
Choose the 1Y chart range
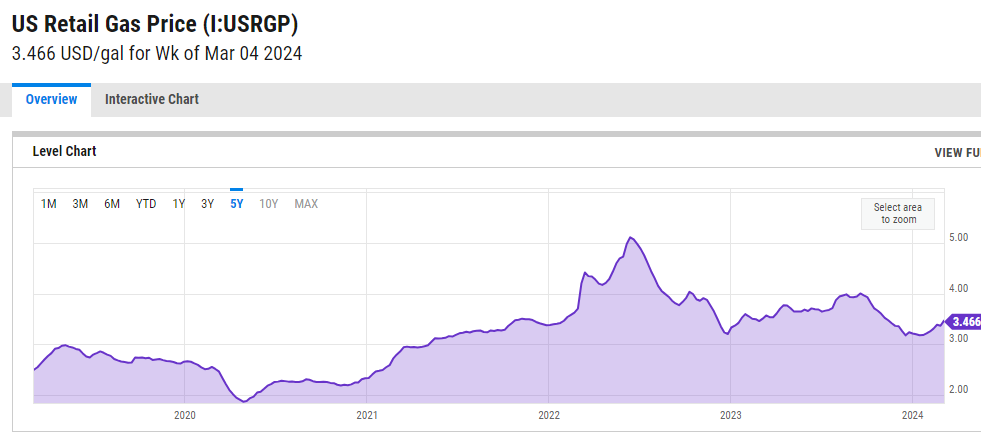(x=178, y=203)
